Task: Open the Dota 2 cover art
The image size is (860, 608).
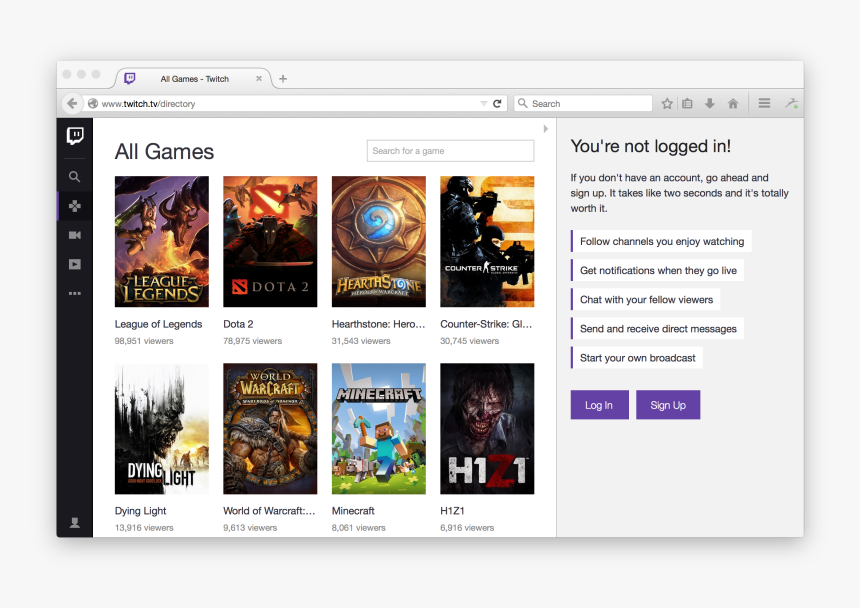Action: 270,241
